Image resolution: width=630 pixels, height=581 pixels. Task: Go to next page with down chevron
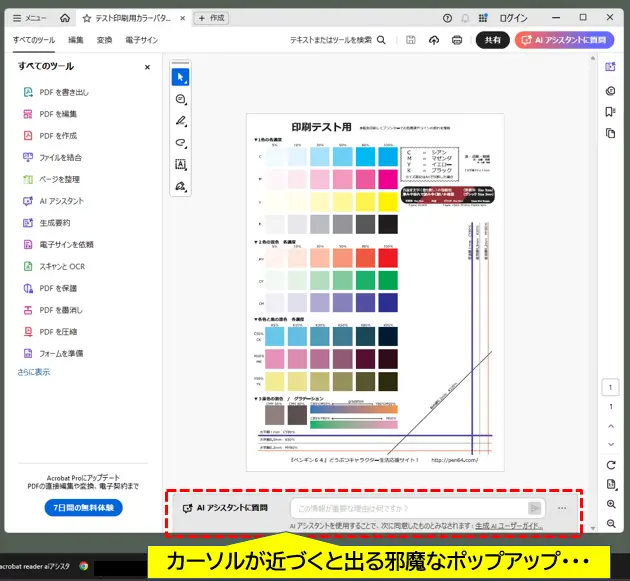point(611,444)
